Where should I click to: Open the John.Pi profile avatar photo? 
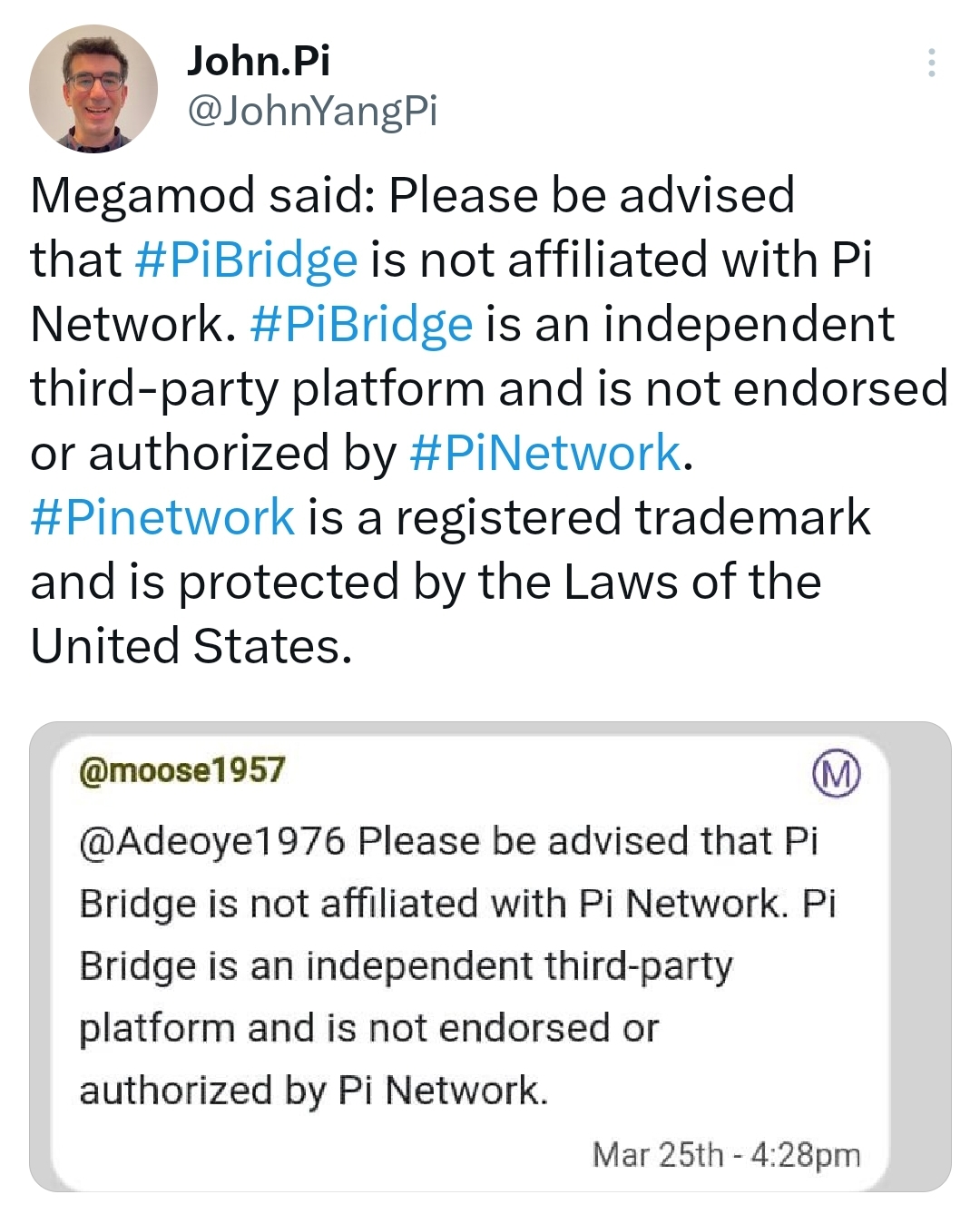[x=93, y=88]
